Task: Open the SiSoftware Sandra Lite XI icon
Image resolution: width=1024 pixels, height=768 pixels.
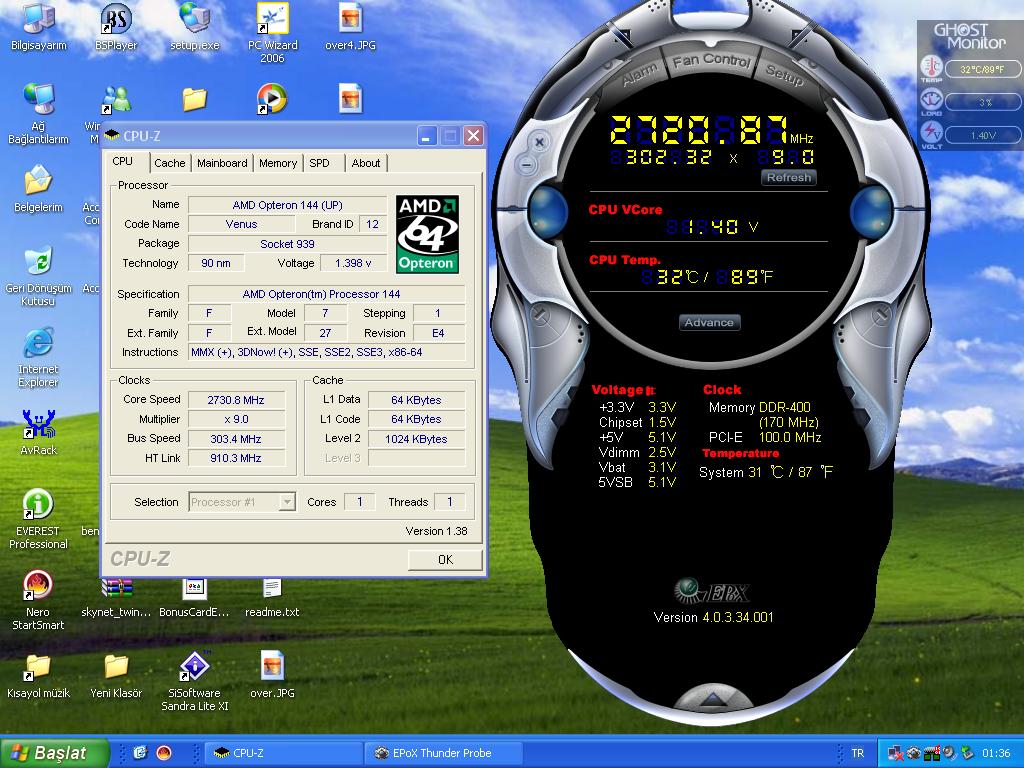Action: (x=195, y=667)
